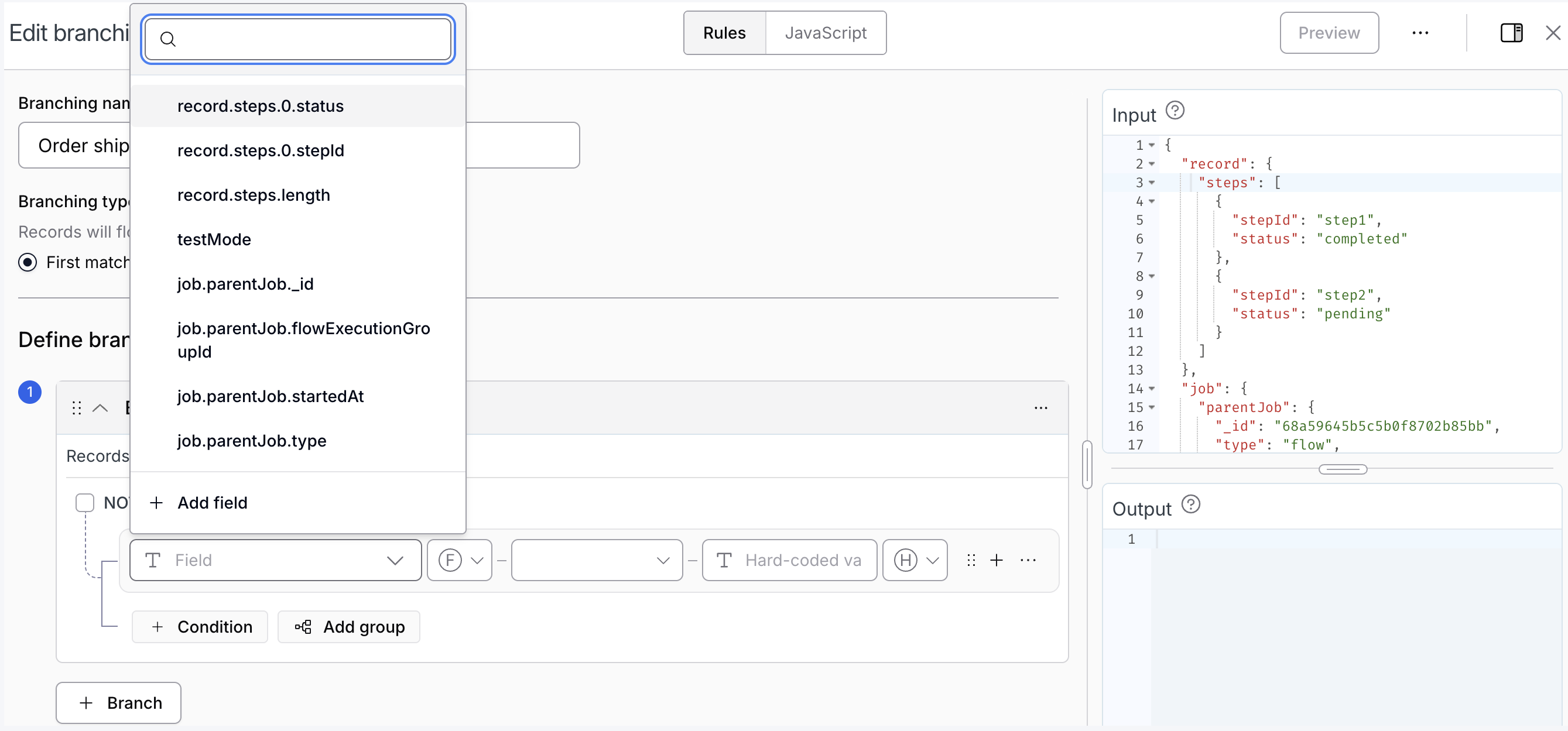Select job.parentJob._id option

(x=298, y=284)
